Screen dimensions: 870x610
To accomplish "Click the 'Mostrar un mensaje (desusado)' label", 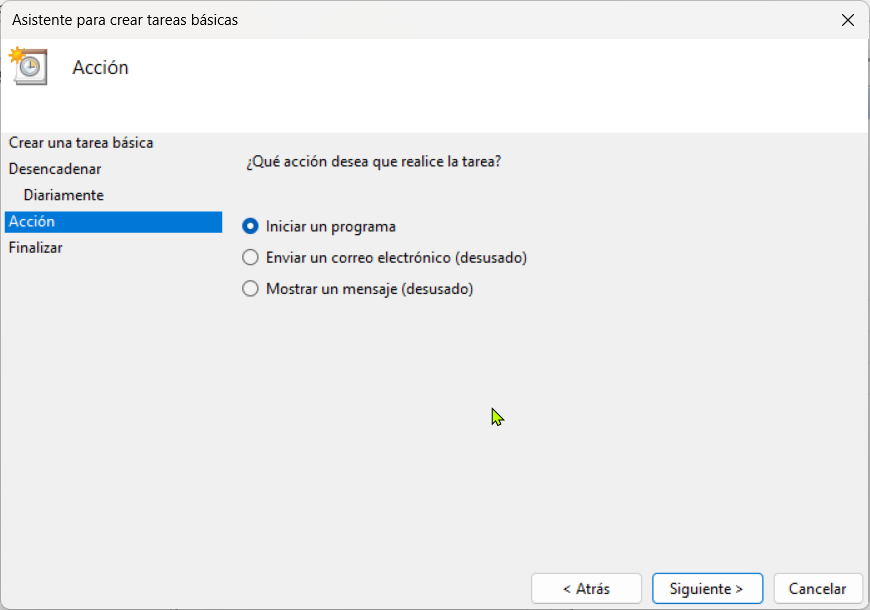I will pos(369,289).
